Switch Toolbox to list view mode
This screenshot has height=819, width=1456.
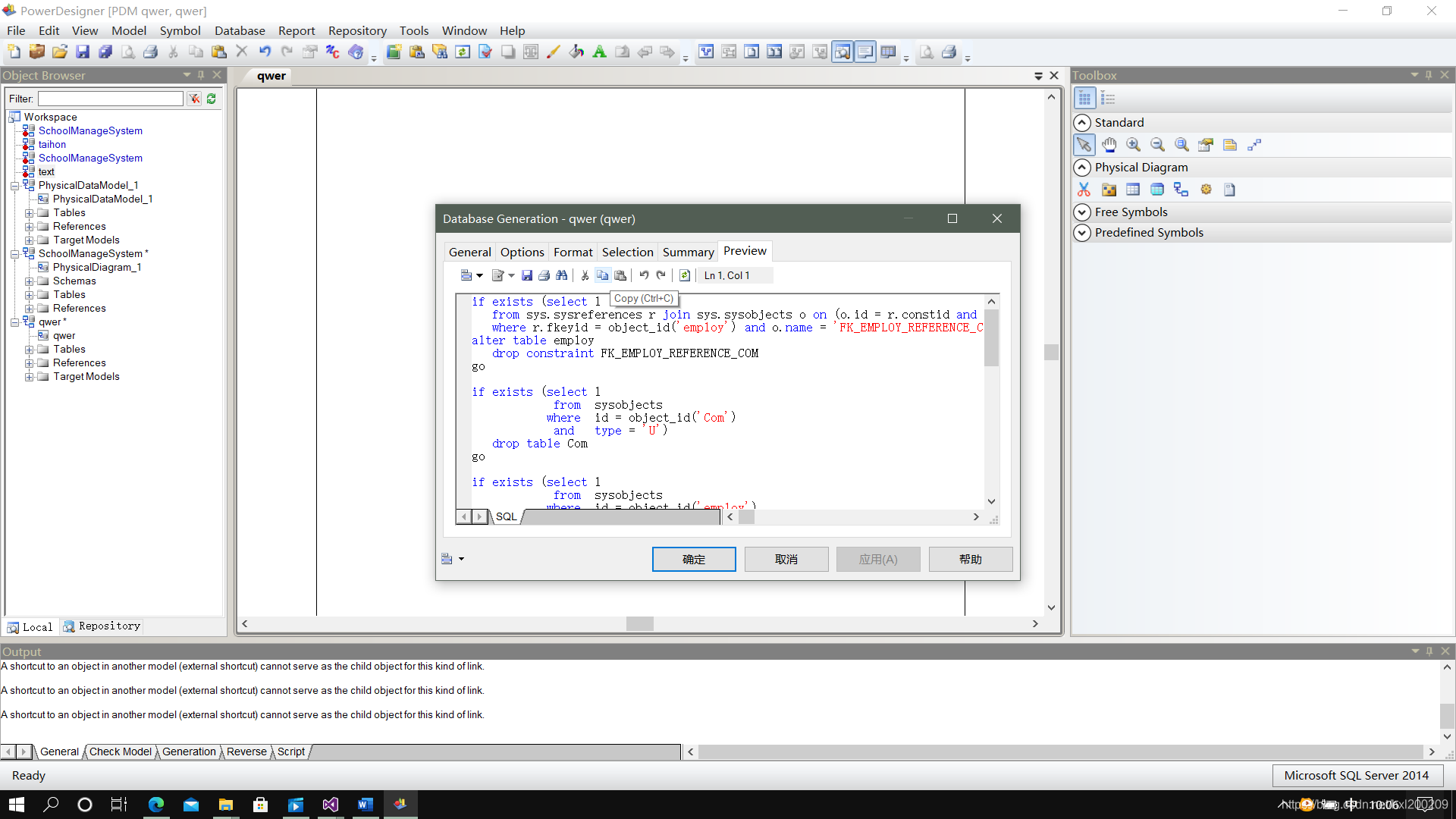click(1108, 99)
